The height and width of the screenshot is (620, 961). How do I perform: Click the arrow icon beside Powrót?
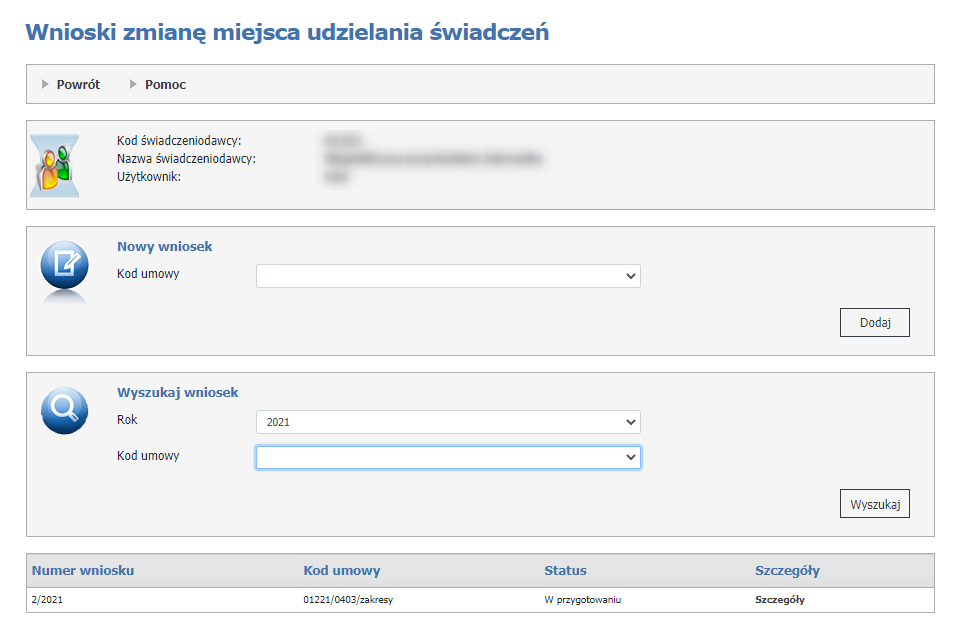click(x=45, y=85)
